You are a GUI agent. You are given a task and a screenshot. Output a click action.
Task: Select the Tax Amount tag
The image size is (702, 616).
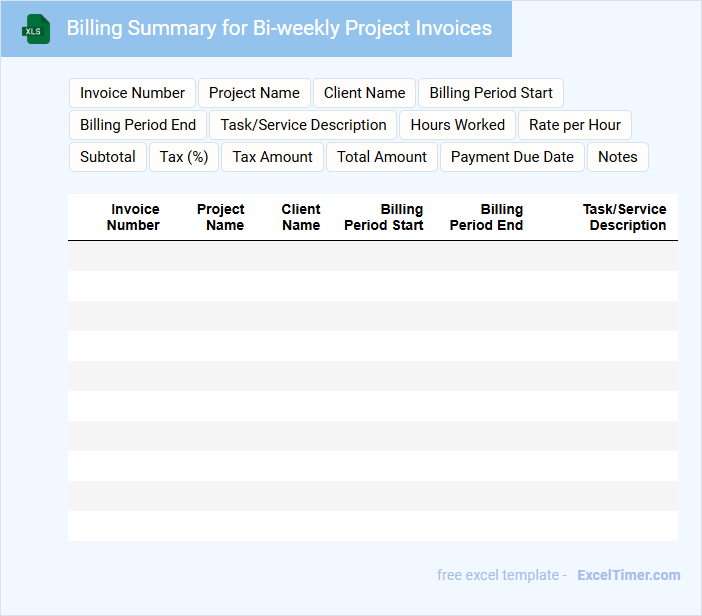[x=272, y=157]
